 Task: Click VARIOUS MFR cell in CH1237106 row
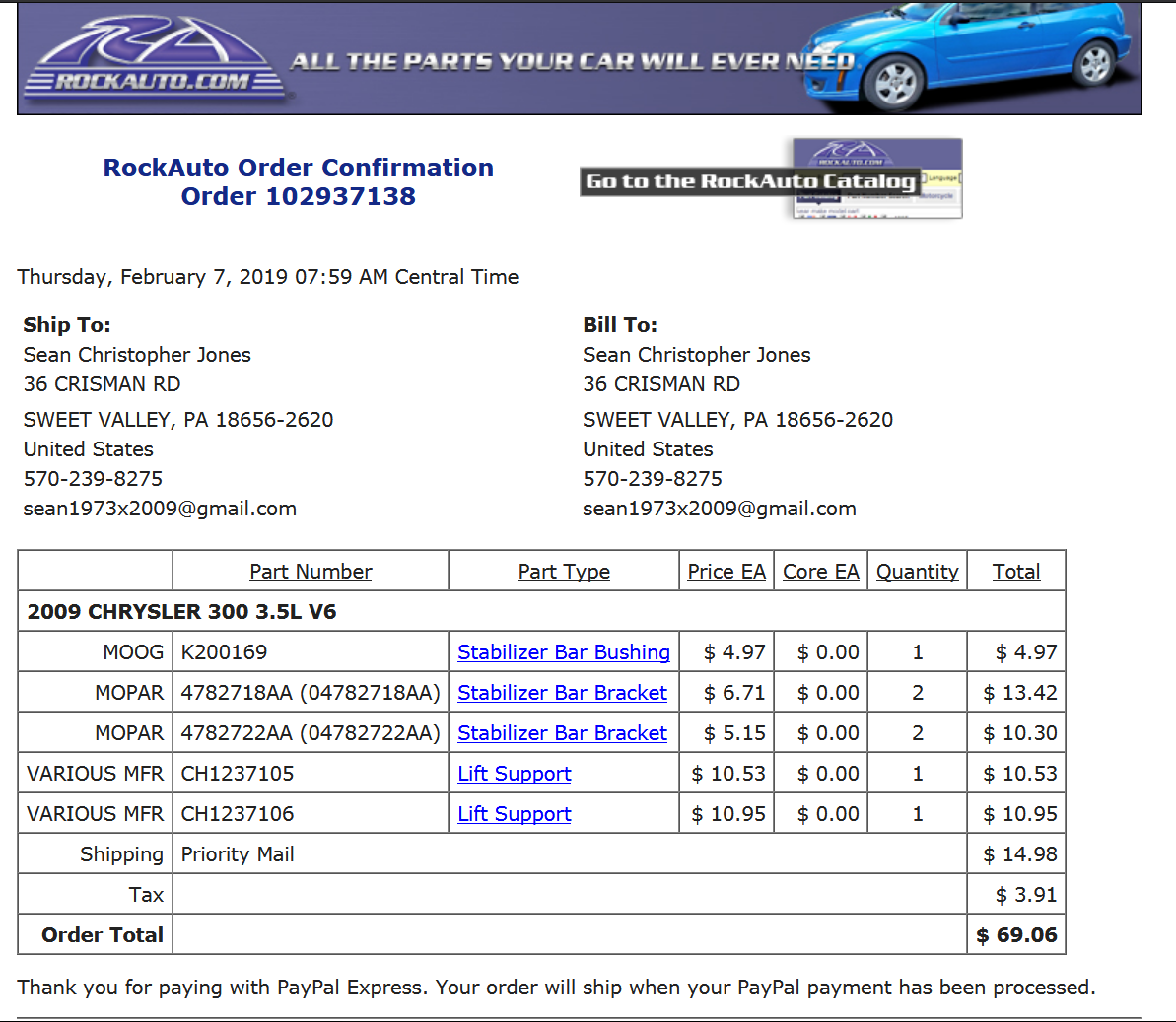(x=95, y=814)
